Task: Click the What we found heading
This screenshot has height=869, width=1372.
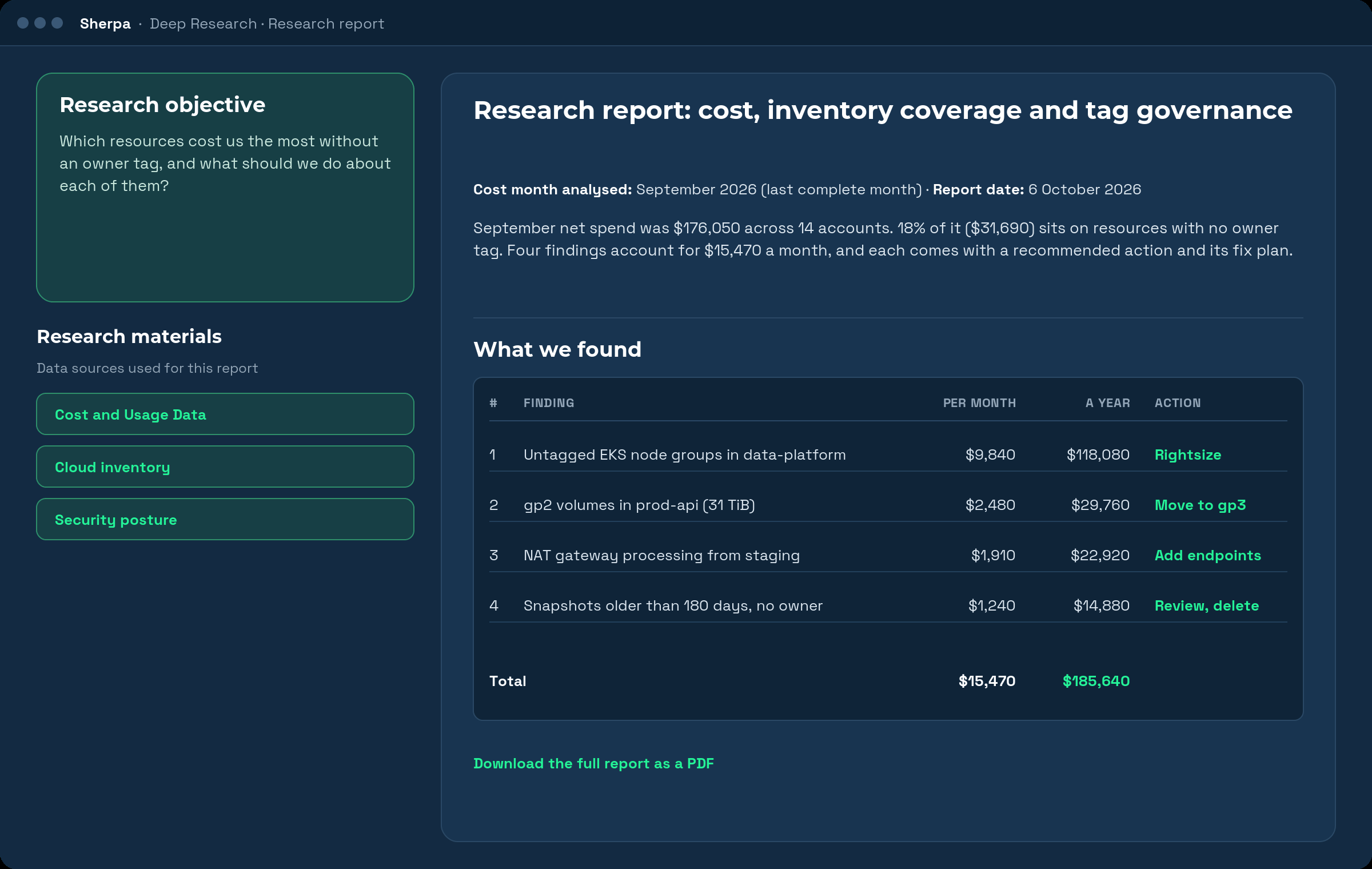Action: (557, 349)
